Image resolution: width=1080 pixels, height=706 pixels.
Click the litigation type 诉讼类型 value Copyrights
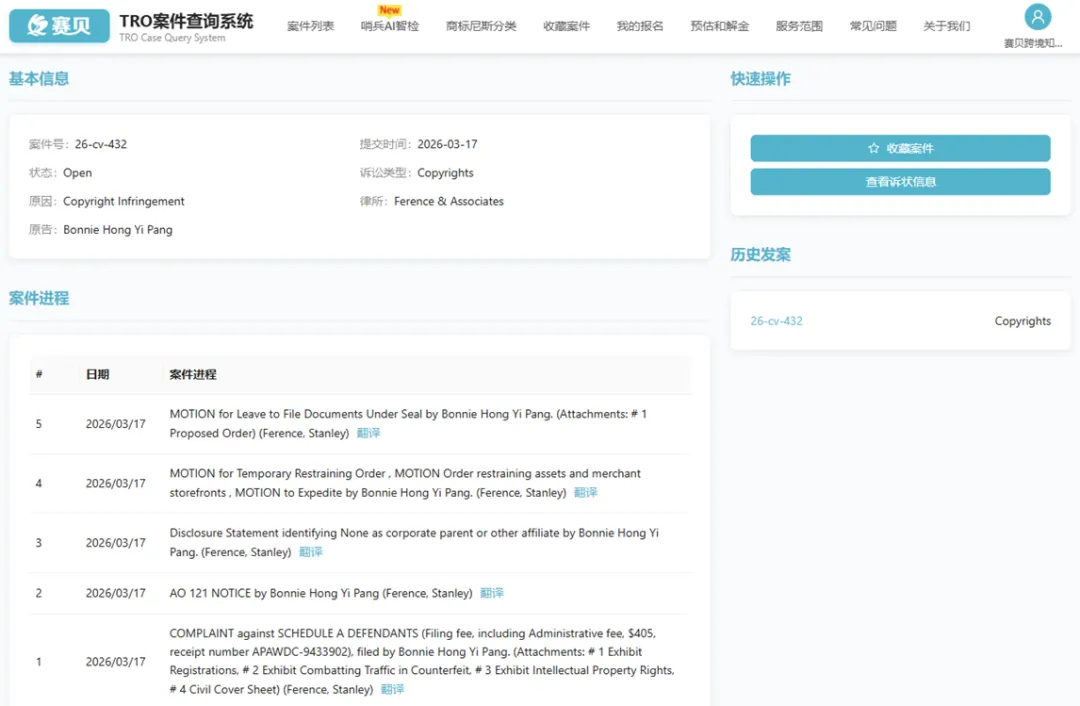point(445,173)
